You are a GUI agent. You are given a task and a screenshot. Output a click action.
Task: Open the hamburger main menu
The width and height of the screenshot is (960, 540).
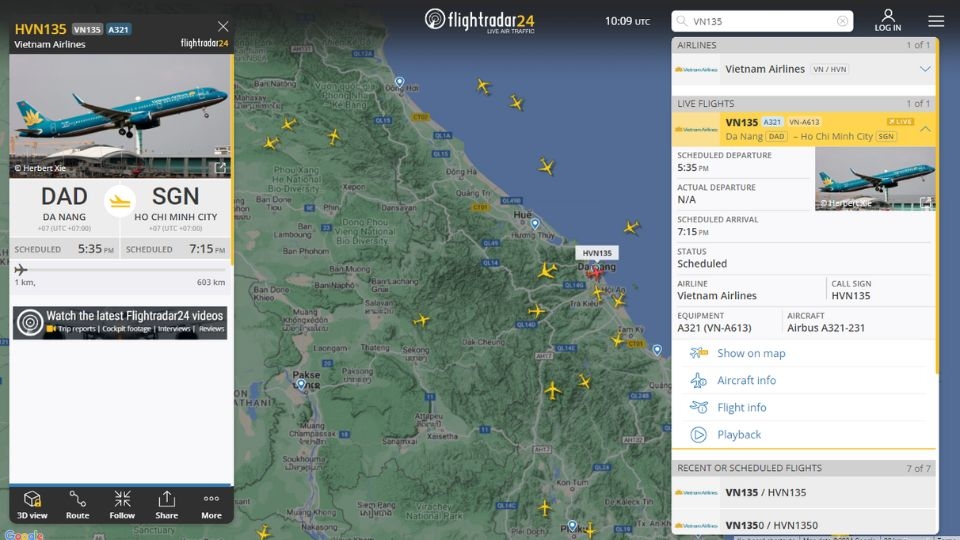tap(936, 21)
